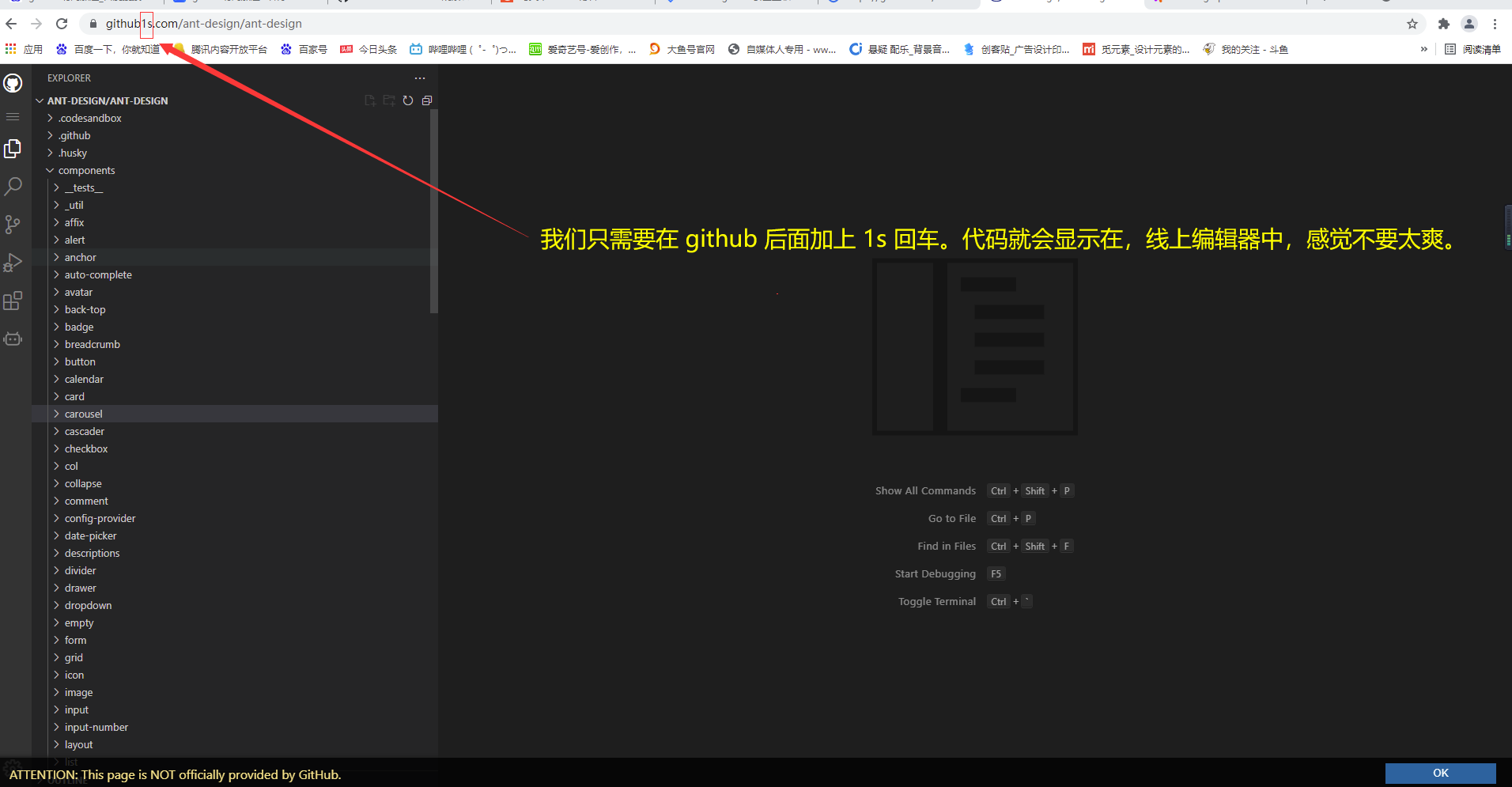Open the GitHub logo icon in activity bar
1512x787 pixels.
point(13,83)
